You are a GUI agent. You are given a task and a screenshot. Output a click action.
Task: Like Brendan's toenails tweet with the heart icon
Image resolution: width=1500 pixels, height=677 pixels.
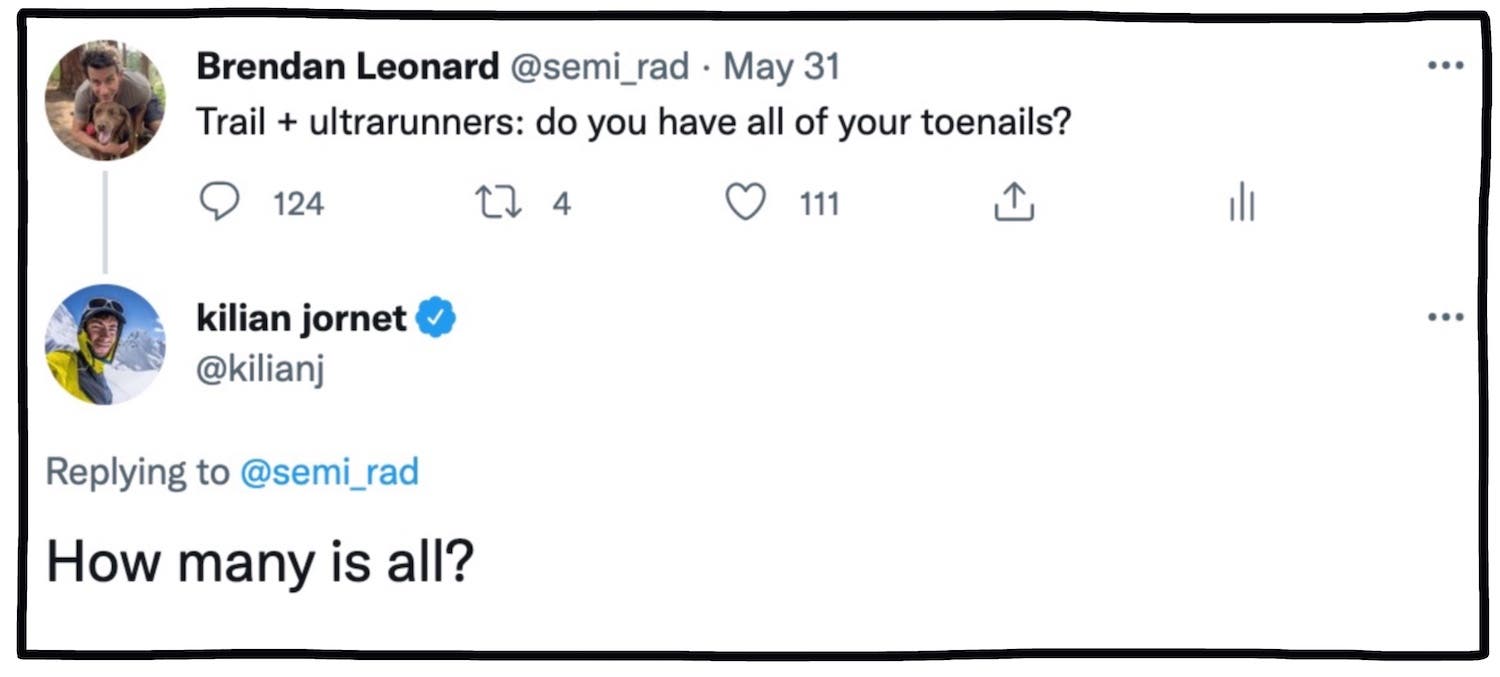[x=745, y=202]
